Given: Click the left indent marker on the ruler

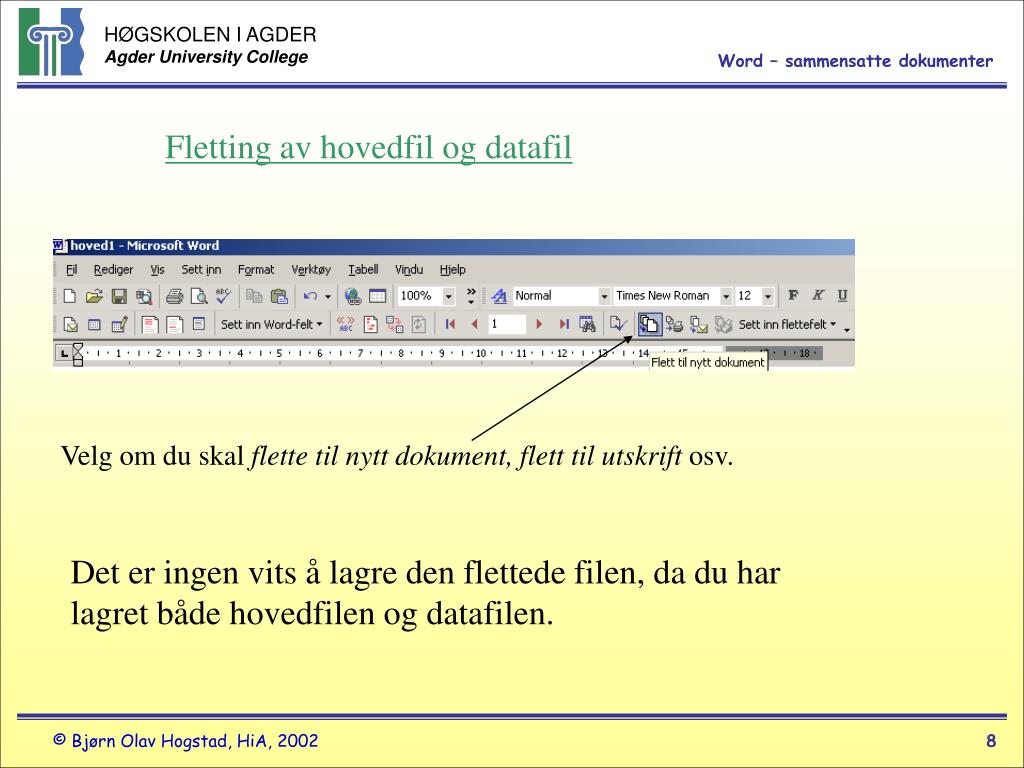Looking at the screenshot, I should click(x=78, y=360).
